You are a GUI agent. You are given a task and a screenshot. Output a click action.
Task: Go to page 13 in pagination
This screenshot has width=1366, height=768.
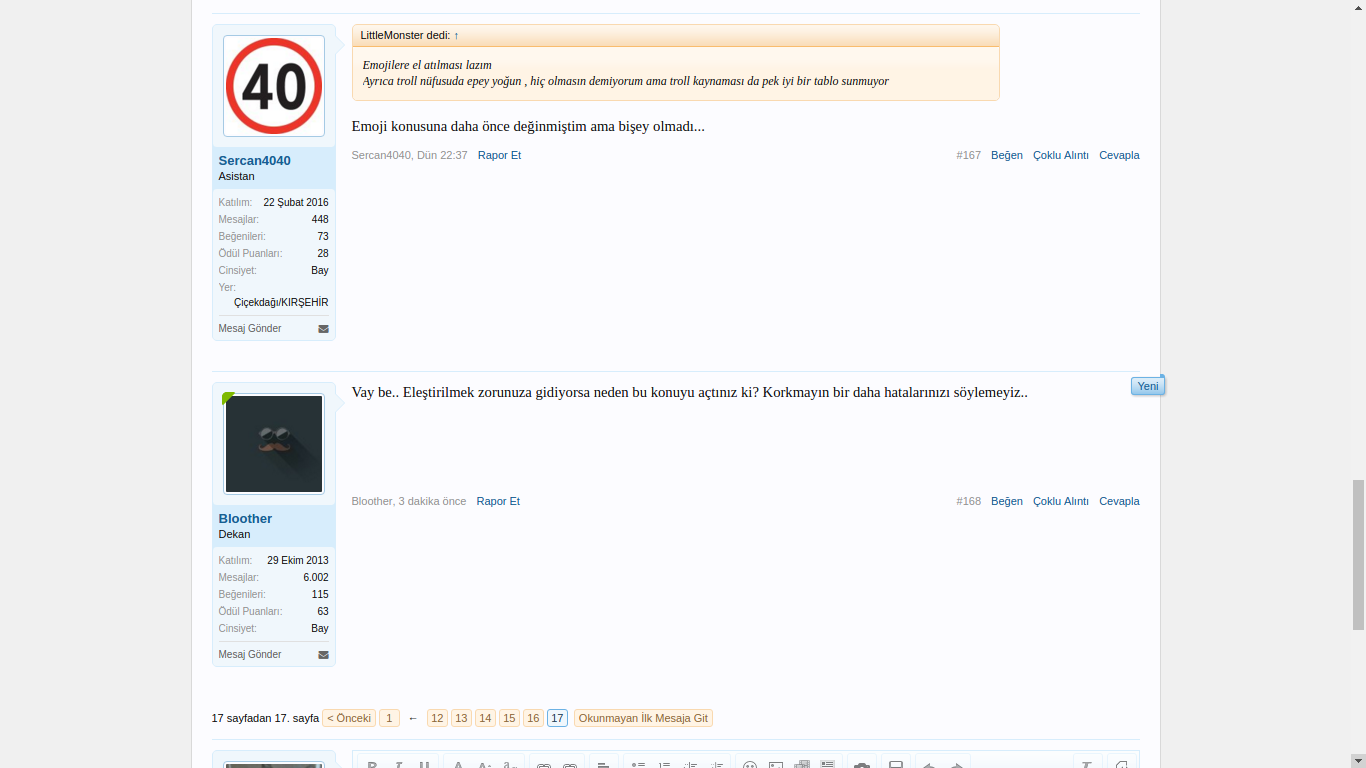coord(461,718)
